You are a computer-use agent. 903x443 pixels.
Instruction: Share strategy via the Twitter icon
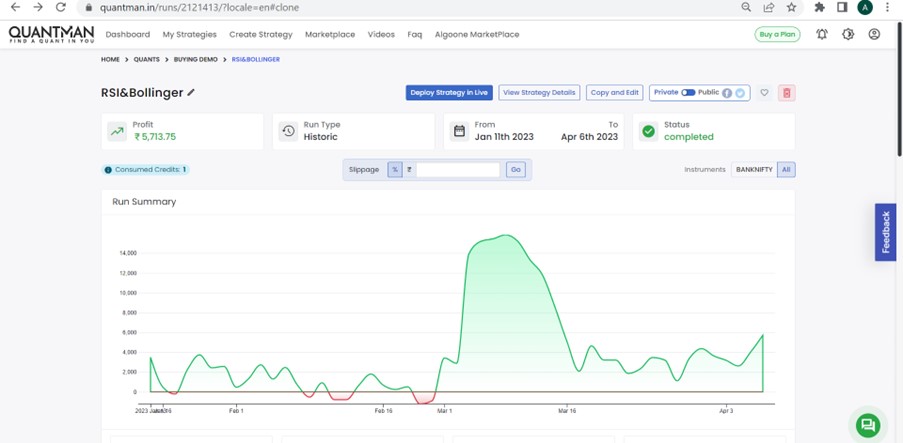tap(740, 93)
